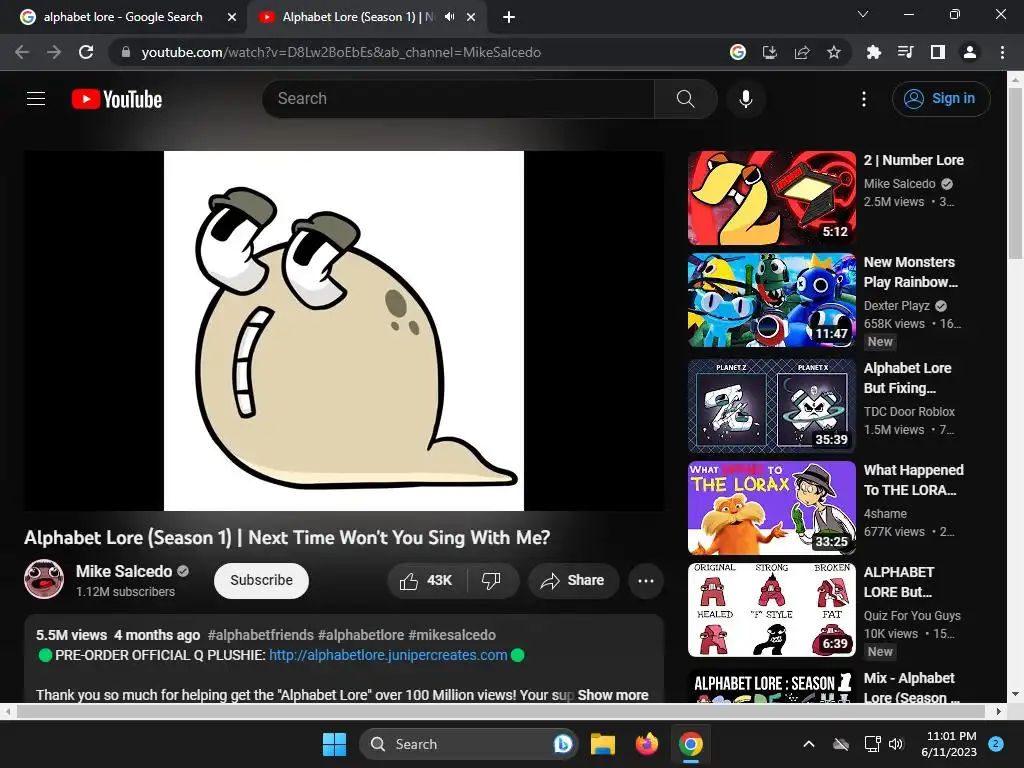
Task: Open File Explorer from taskbar
Action: coord(603,744)
